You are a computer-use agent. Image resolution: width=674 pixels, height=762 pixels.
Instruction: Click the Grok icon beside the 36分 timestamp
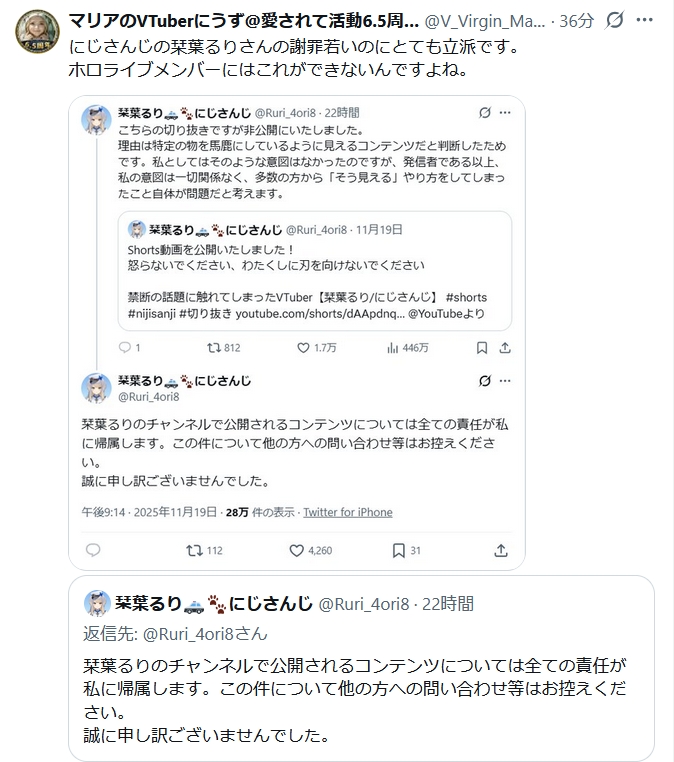[616, 20]
